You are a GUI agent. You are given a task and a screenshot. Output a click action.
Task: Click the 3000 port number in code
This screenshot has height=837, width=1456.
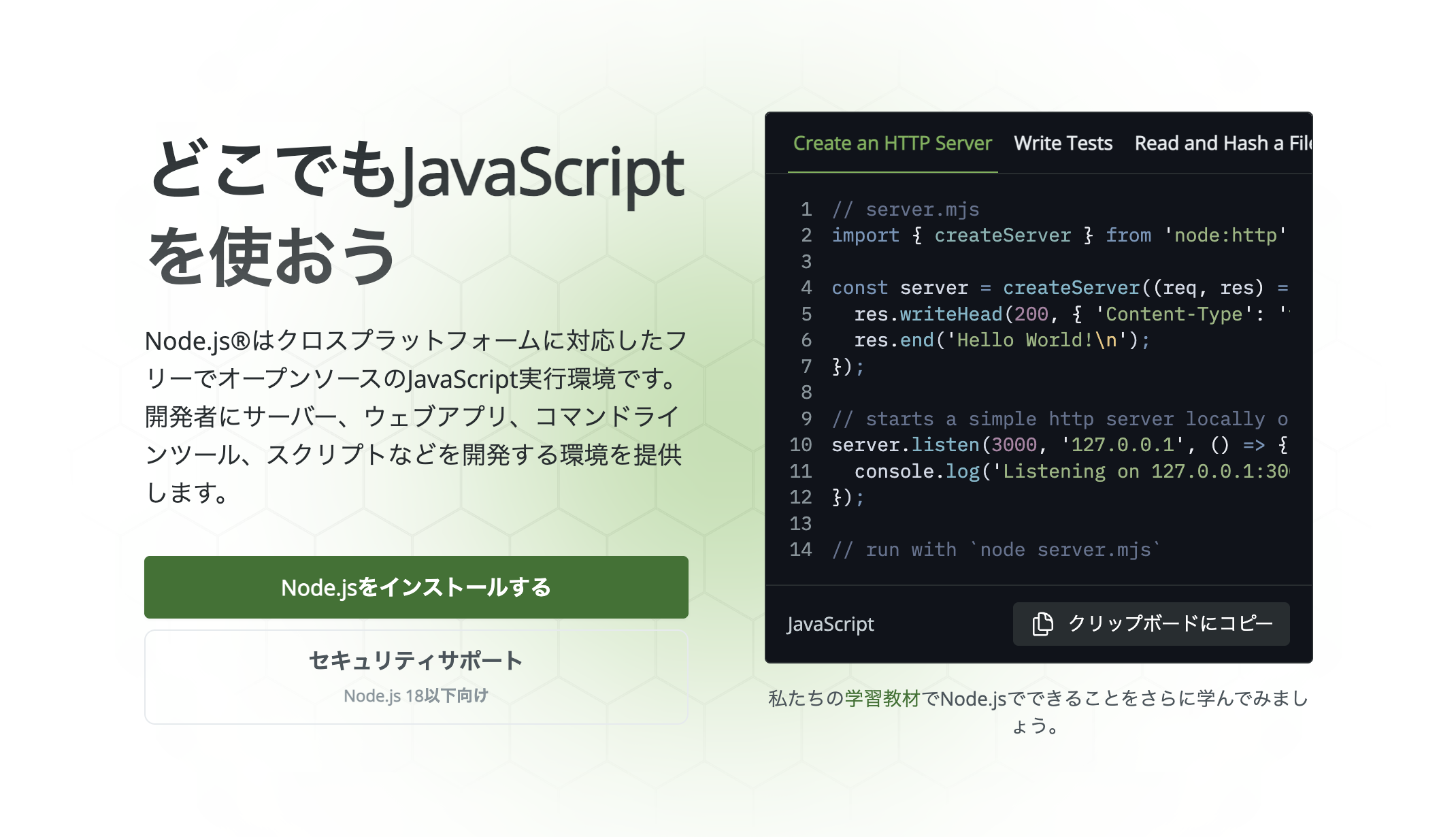(x=1014, y=445)
